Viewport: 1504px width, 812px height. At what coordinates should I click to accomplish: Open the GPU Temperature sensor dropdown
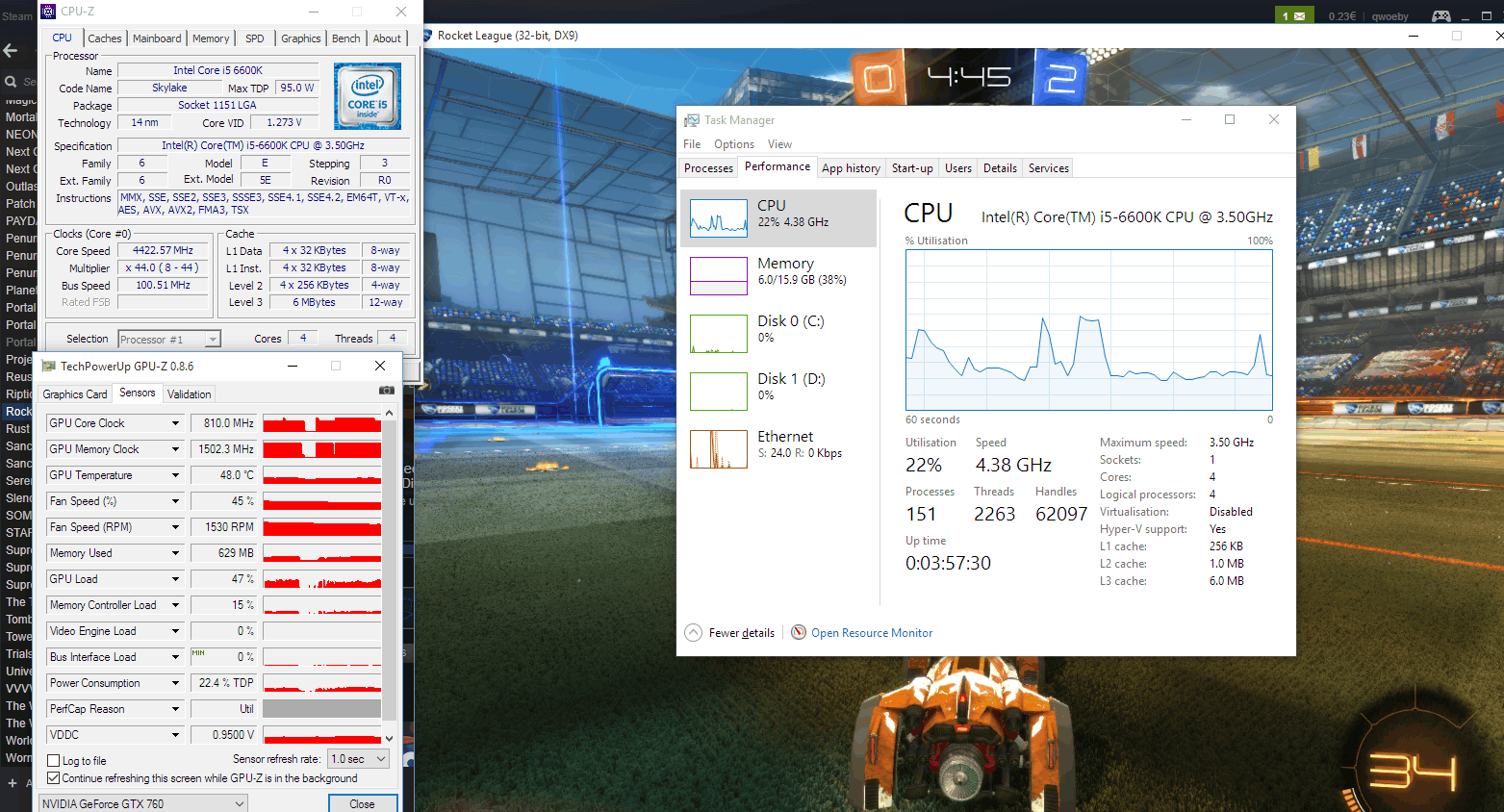click(175, 475)
